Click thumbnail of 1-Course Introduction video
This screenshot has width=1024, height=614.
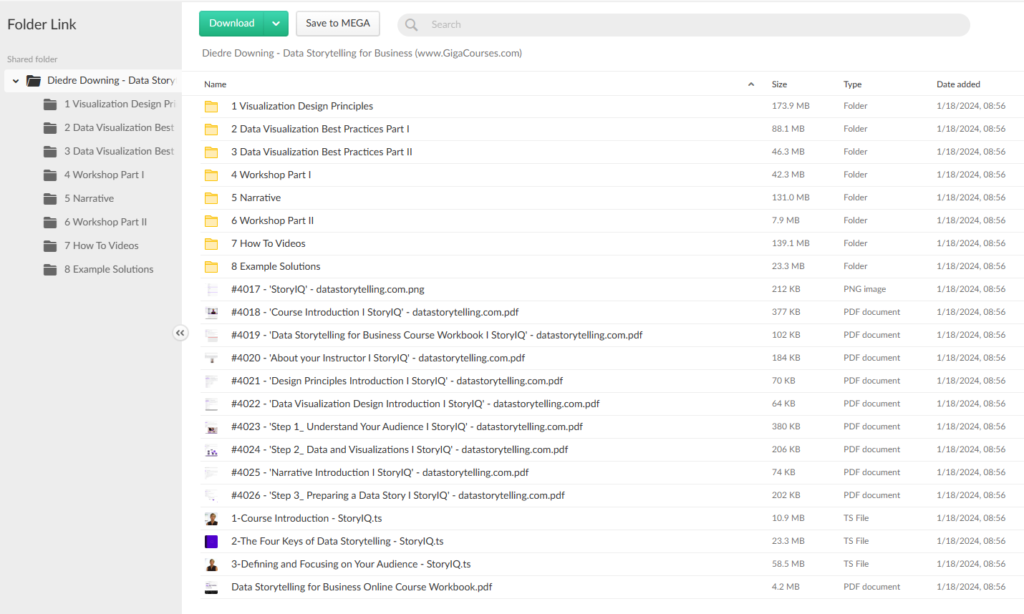[211, 519]
